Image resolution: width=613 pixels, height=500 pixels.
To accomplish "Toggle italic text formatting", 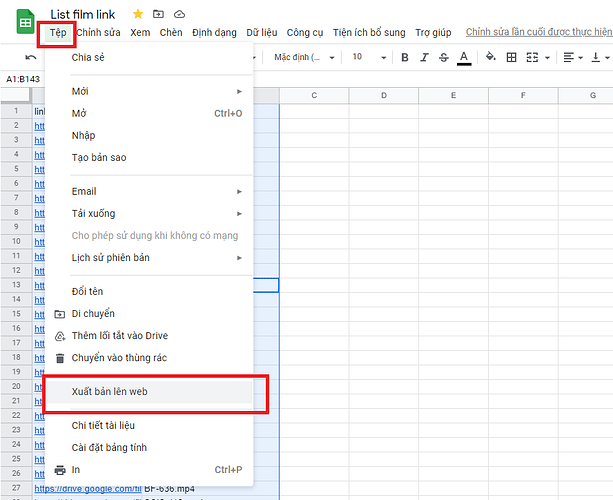I will 424,57.
